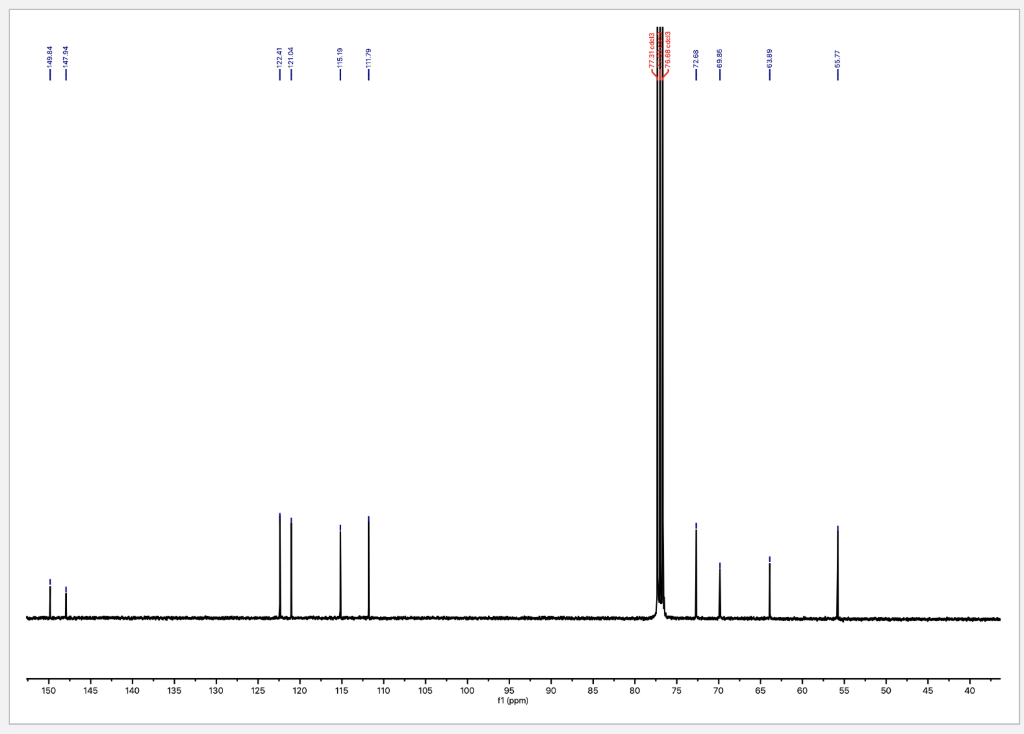Click the 140 tick on the ppm axis
1024x734 pixels.
pyautogui.click(x=133, y=690)
